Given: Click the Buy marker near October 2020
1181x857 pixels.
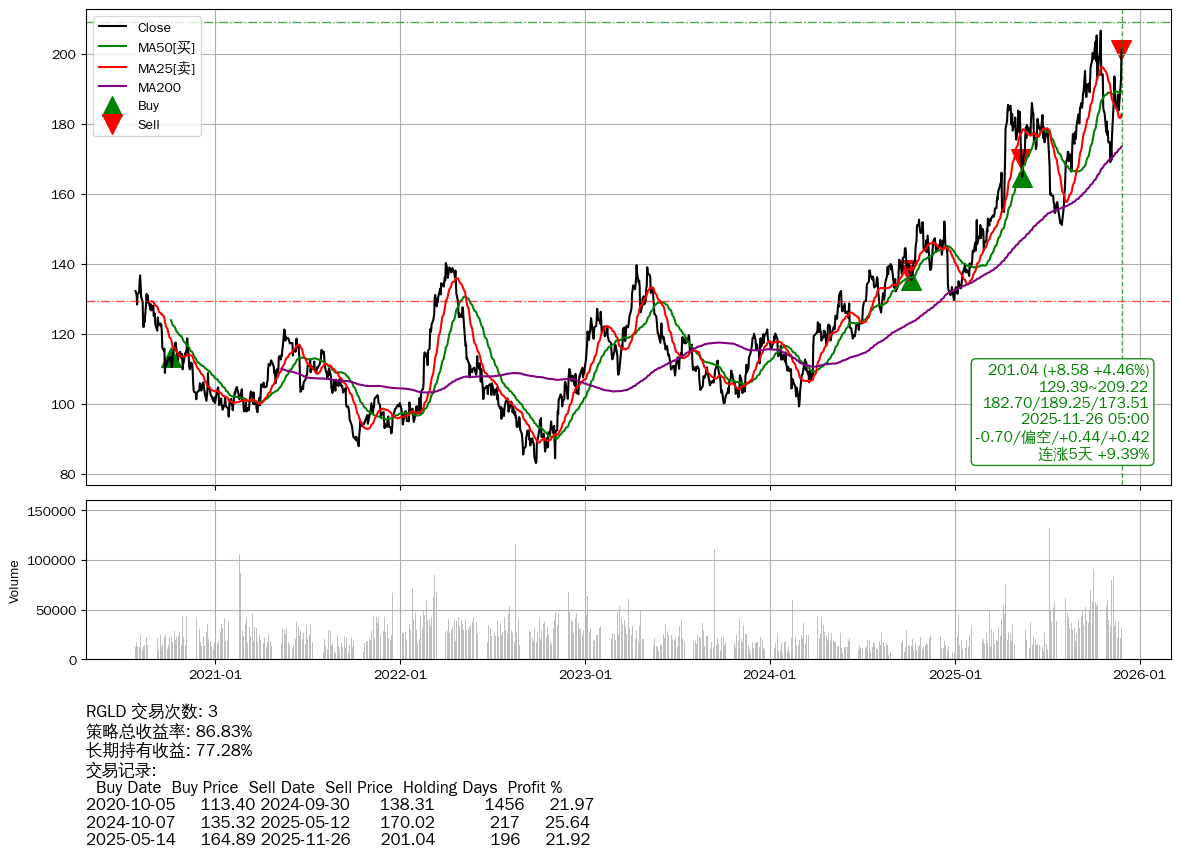Looking at the screenshot, I should [x=172, y=357].
